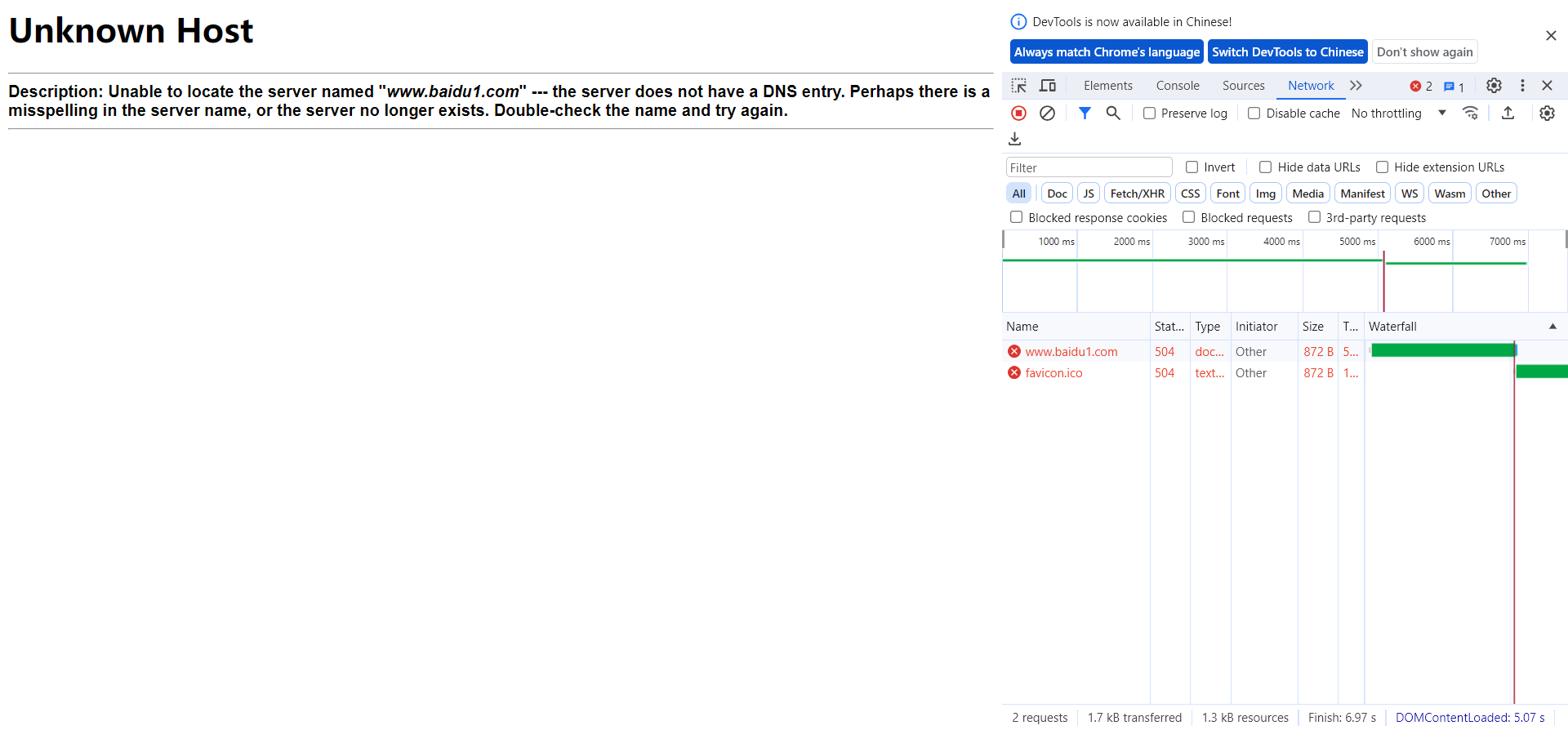Sort requests by Status column header

coord(1170,327)
